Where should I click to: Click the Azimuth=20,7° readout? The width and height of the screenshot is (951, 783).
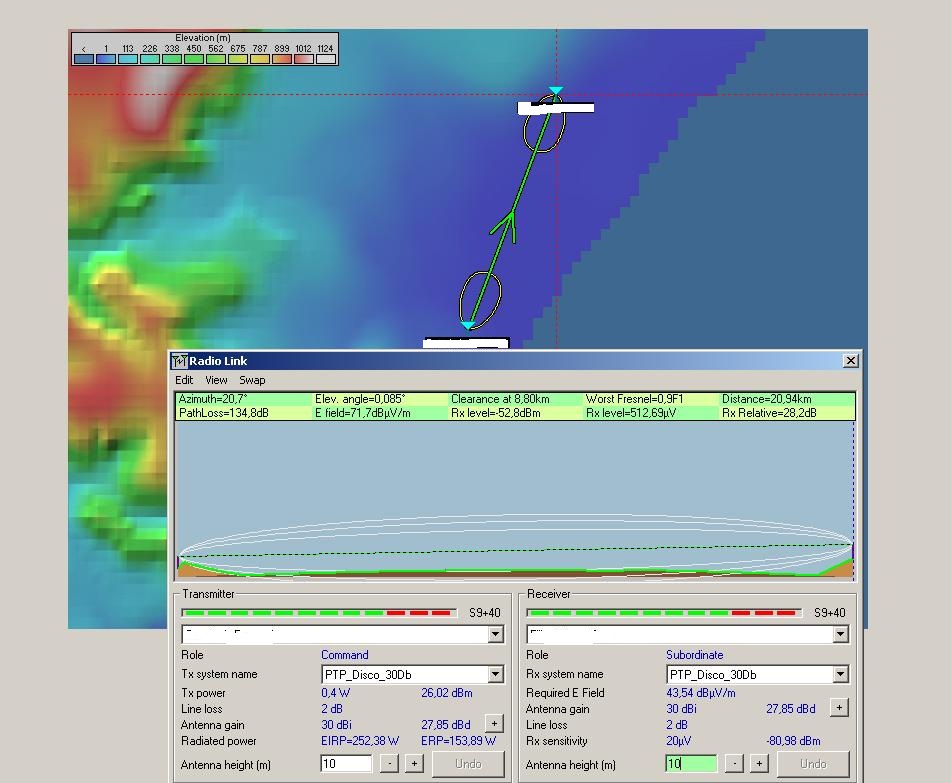tap(212, 399)
